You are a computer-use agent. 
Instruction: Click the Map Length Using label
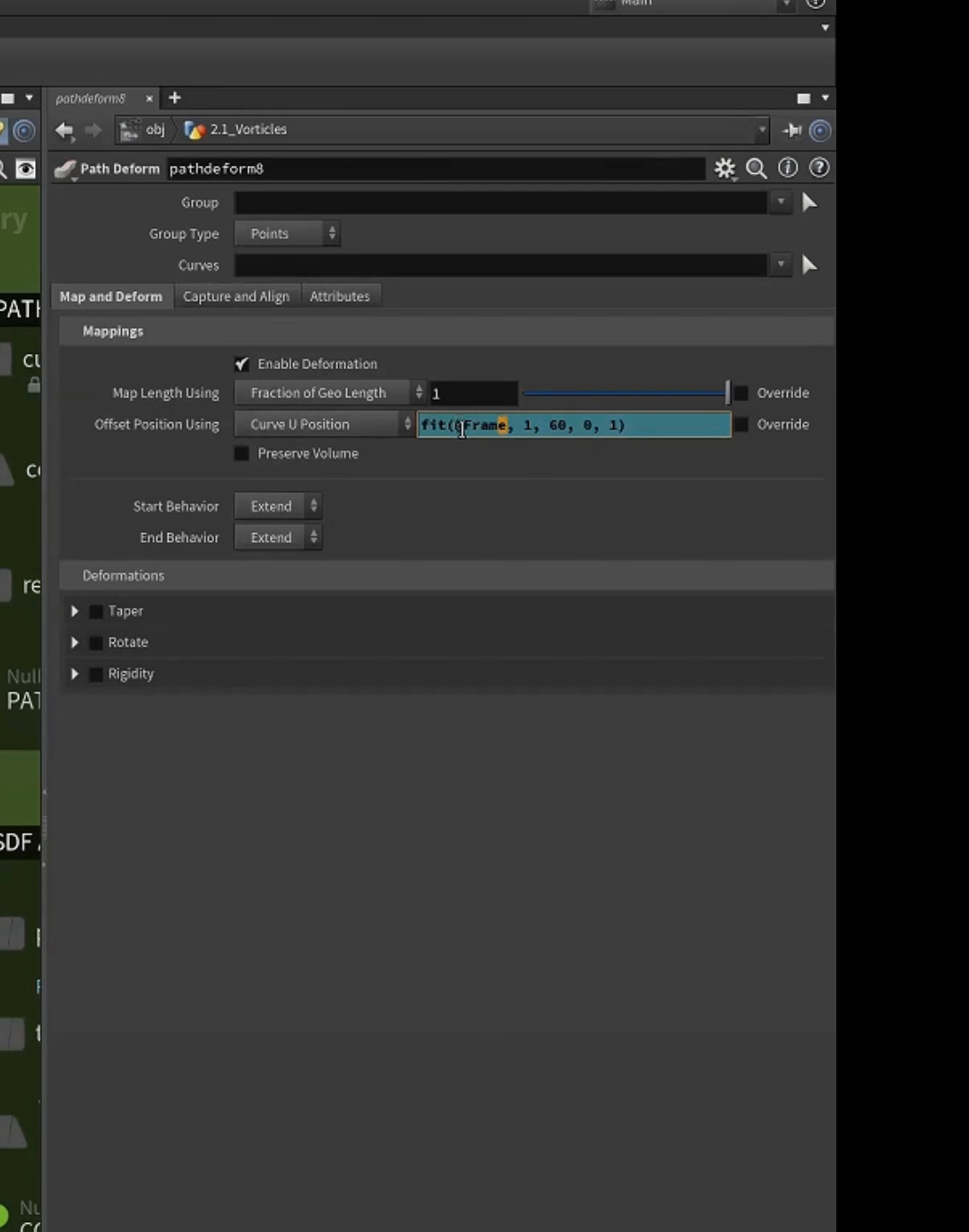[x=166, y=392]
